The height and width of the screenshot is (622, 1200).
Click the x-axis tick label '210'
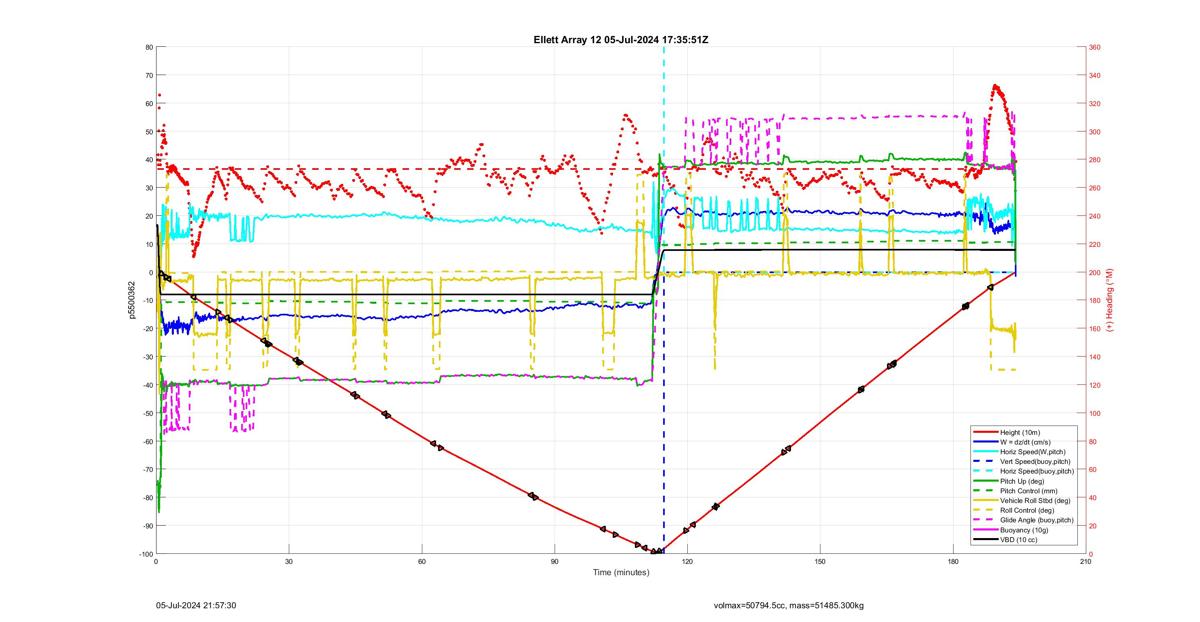click(1085, 562)
